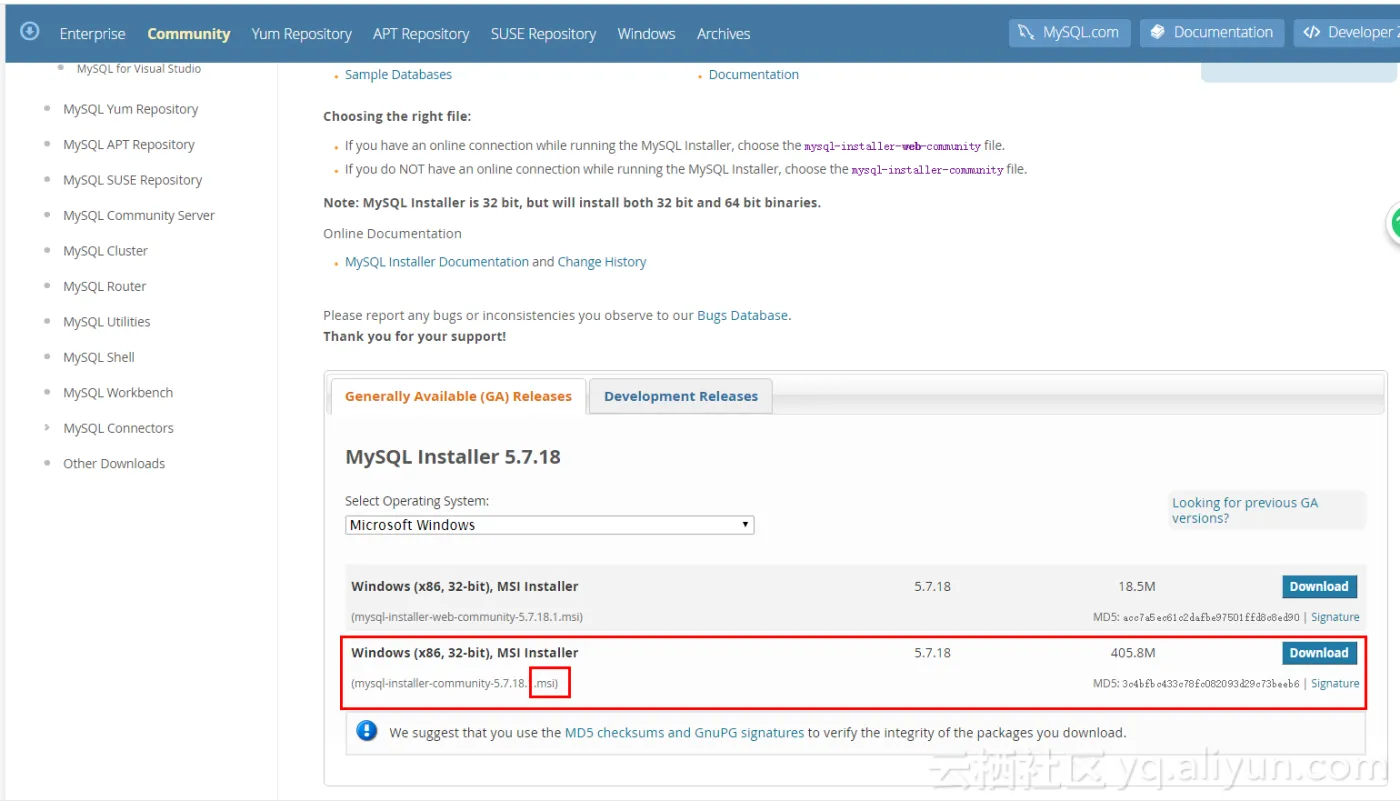The width and height of the screenshot is (1400, 801).
Task: Open the Change History link
Action: click(602, 262)
